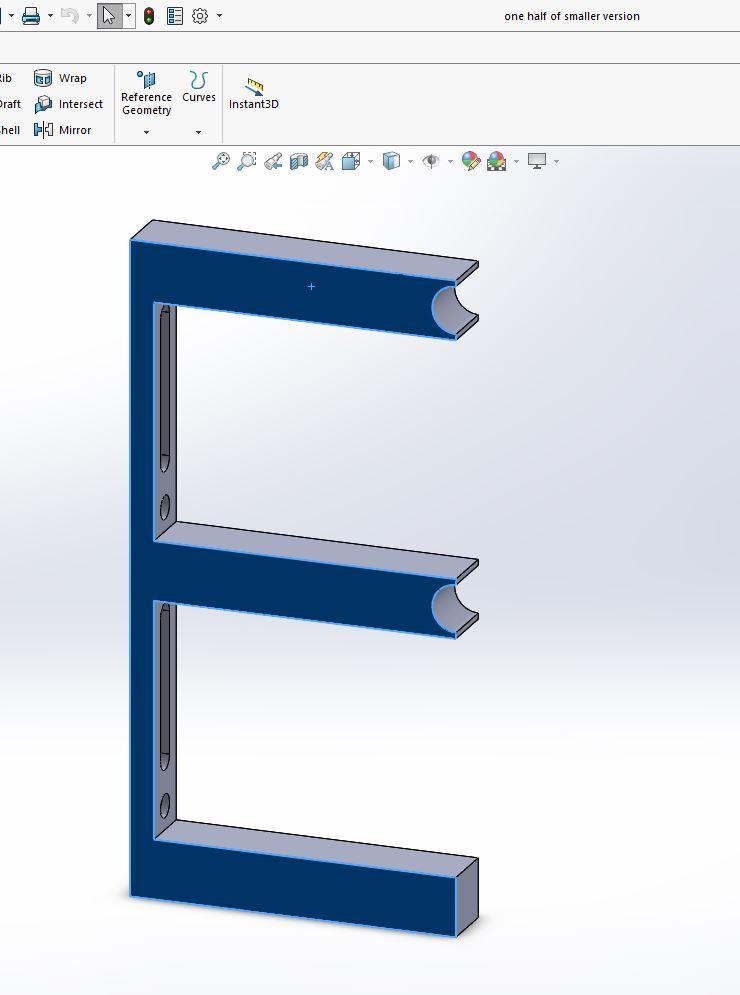Click the Wrap feature icon
This screenshot has width=740, height=995.
click(x=43, y=78)
